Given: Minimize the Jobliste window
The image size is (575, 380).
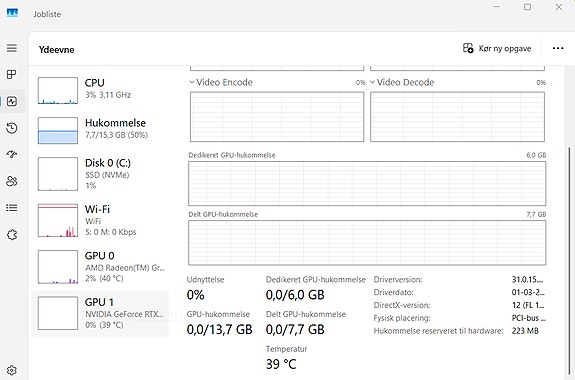Looking at the screenshot, I should coord(497,7).
